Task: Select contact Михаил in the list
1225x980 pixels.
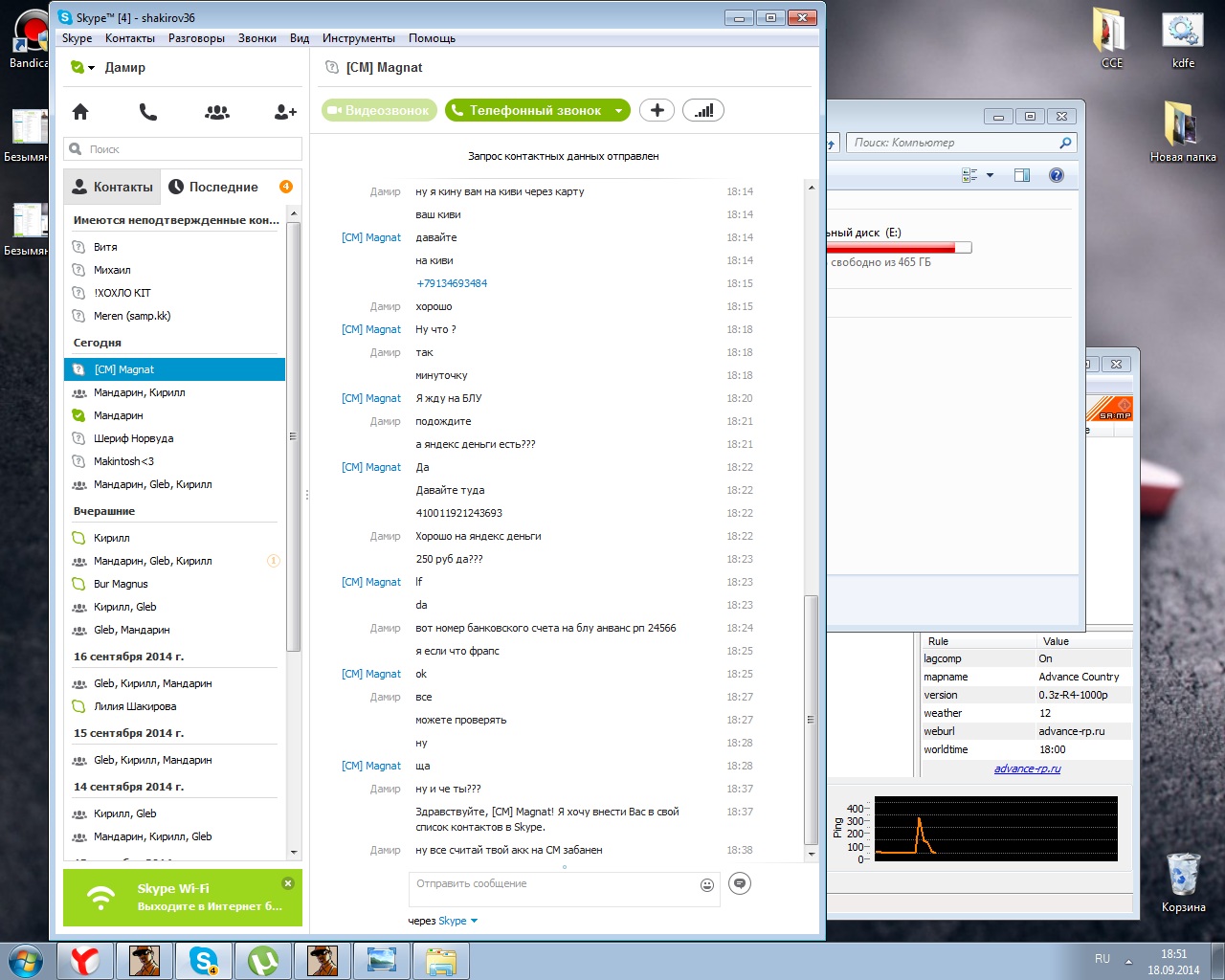Action: tap(174, 270)
